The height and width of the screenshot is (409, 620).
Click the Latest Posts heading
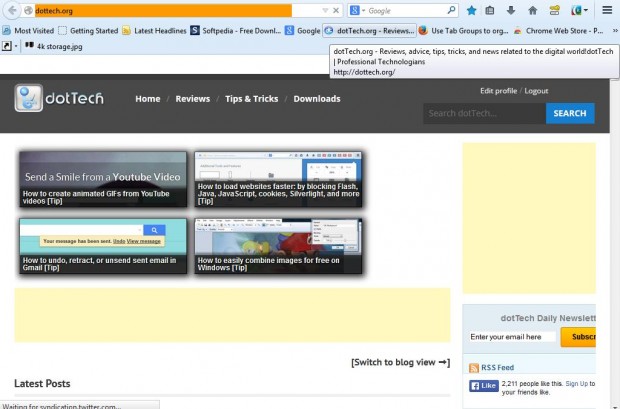click(x=42, y=384)
